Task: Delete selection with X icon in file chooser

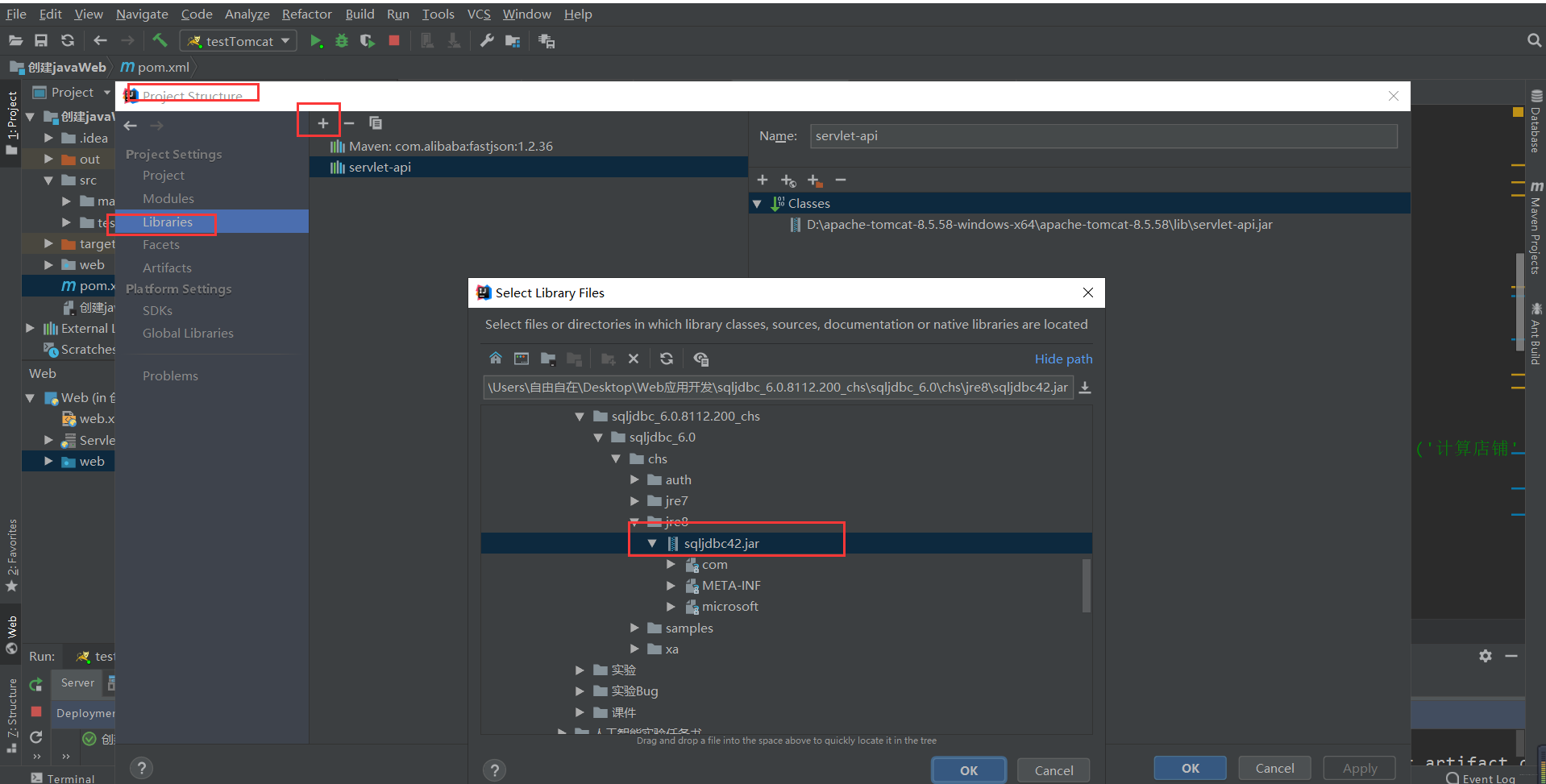Action: (x=634, y=359)
